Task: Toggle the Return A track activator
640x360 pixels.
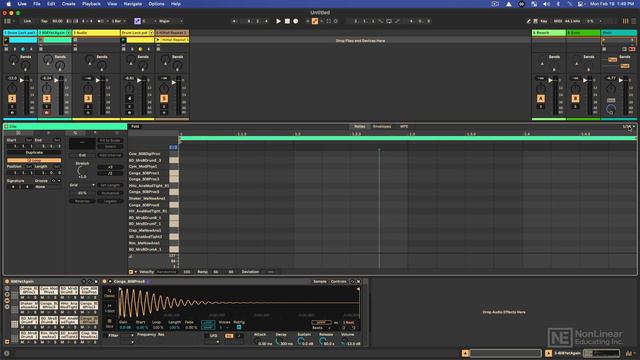Action: tap(541, 98)
